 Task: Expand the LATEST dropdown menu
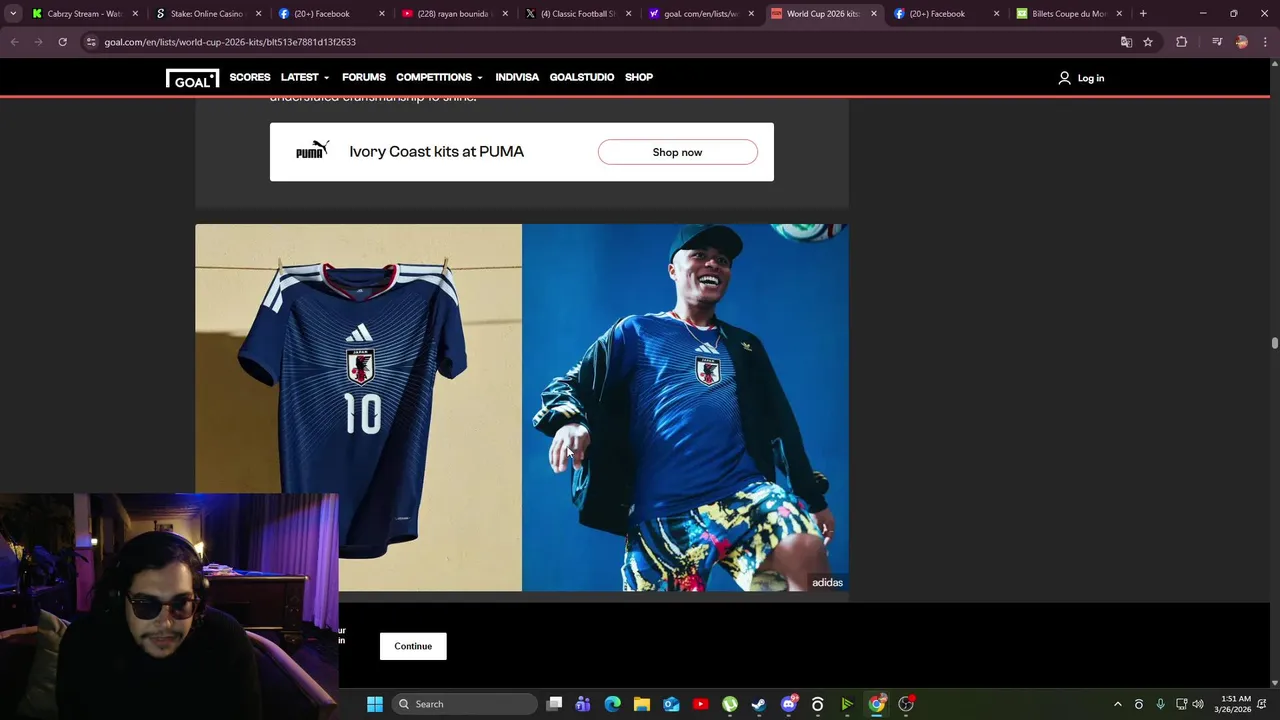pyautogui.click(x=305, y=77)
